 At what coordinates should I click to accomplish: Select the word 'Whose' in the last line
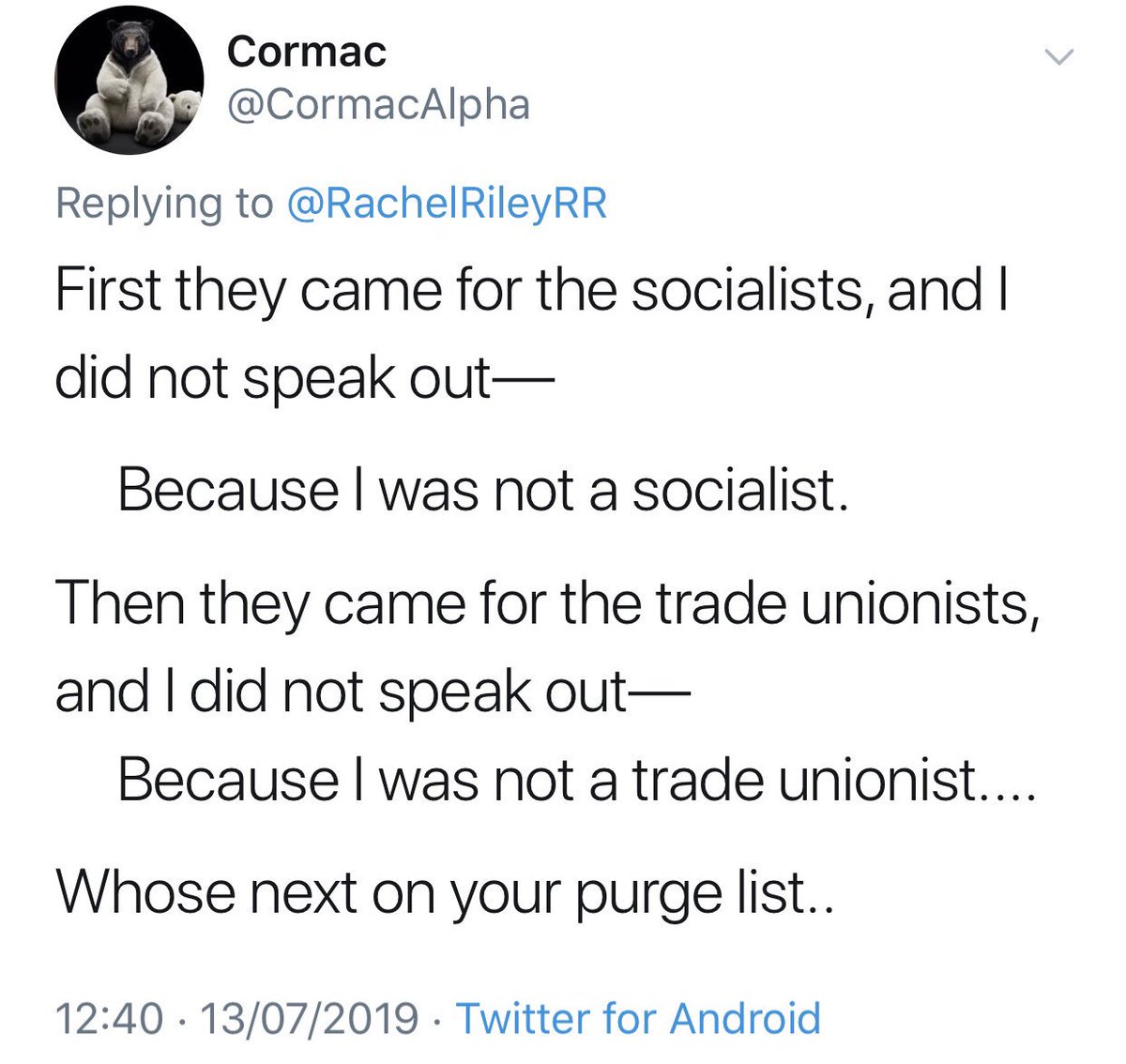145,891
